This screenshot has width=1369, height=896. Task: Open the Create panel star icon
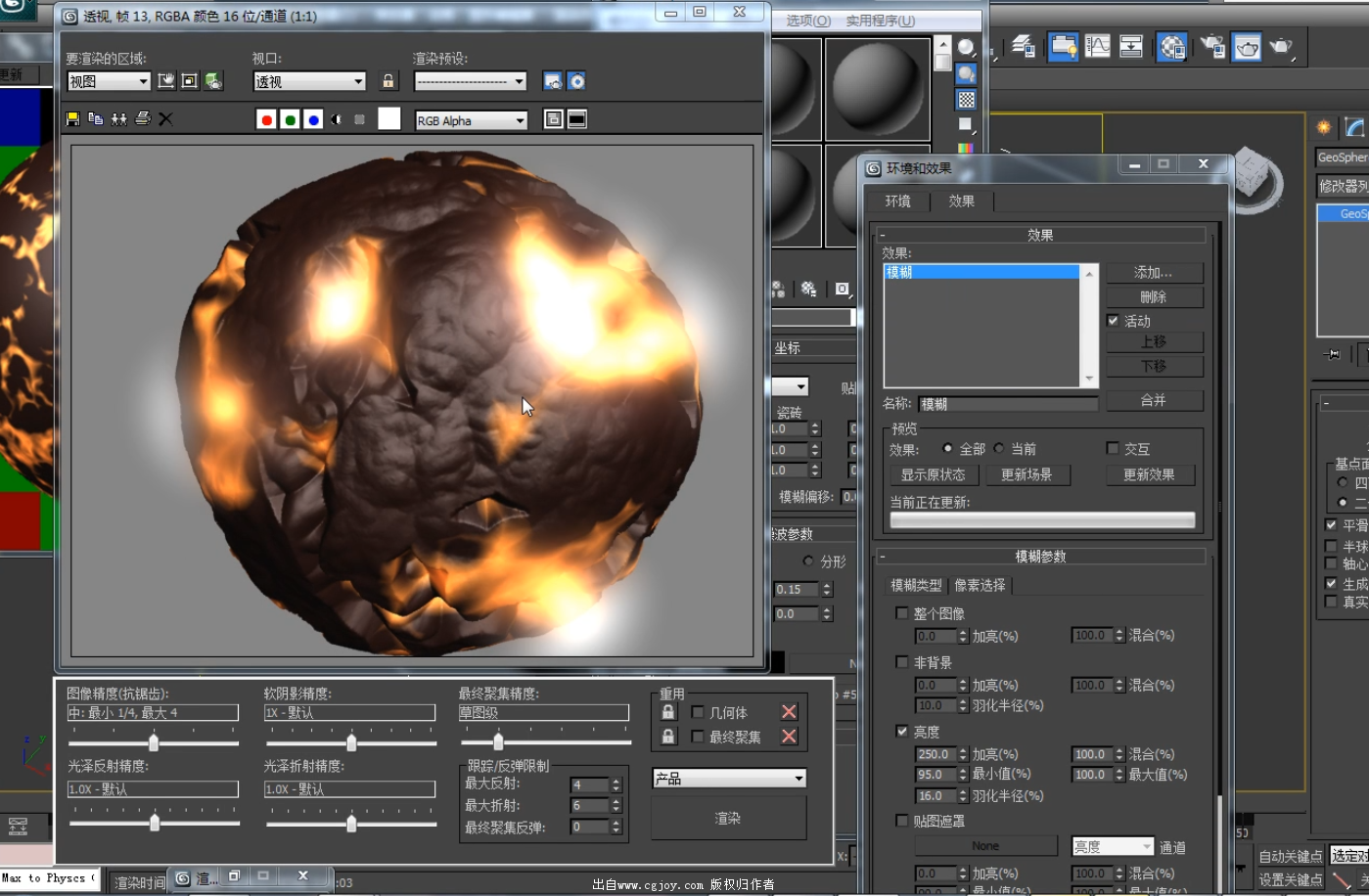[x=1324, y=127]
